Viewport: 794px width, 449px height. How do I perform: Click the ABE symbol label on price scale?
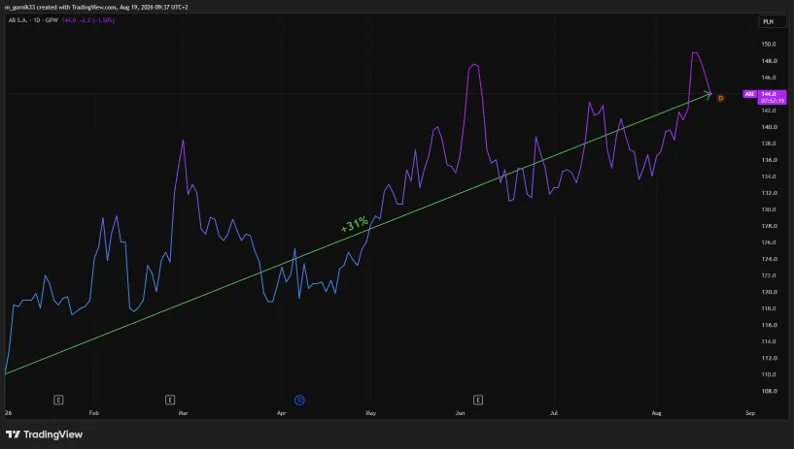pos(749,94)
